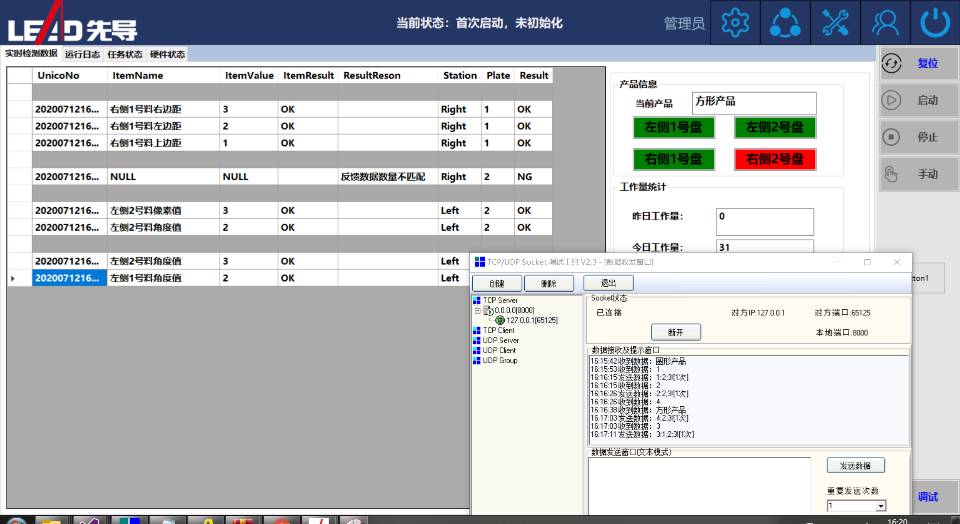Open settings via the gear icon
The image size is (960, 524).
(736, 22)
